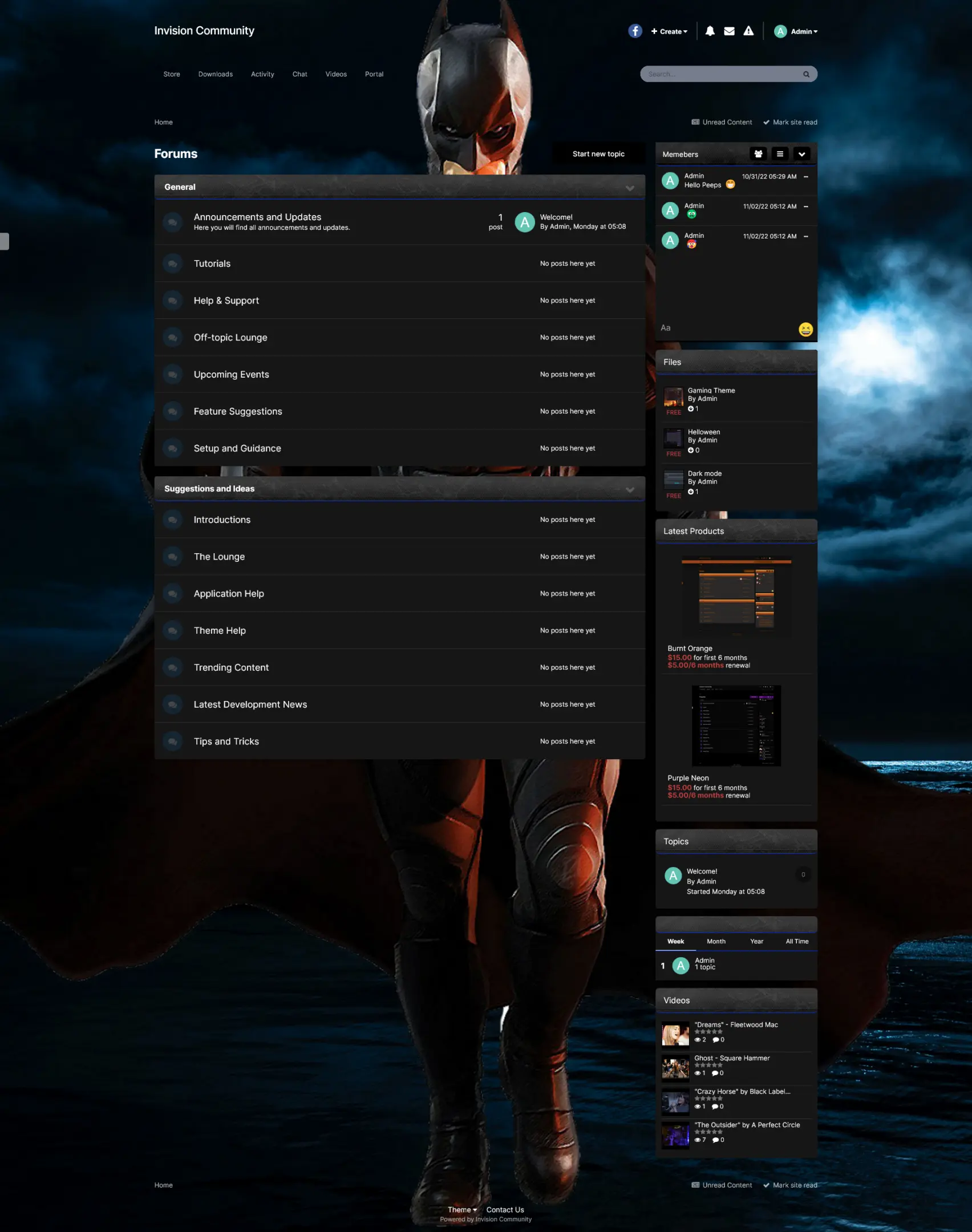Viewport: 972px width, 1232px height.
Task: Collapse the Suggestions and Ideas category
Action: click(630, 489)
